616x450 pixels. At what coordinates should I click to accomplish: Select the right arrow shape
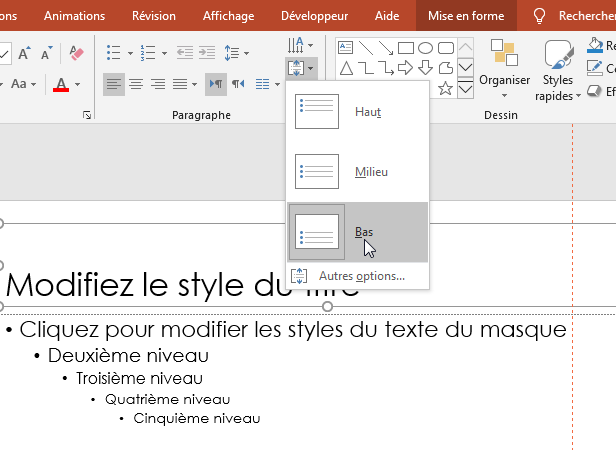tap(405, 67)
